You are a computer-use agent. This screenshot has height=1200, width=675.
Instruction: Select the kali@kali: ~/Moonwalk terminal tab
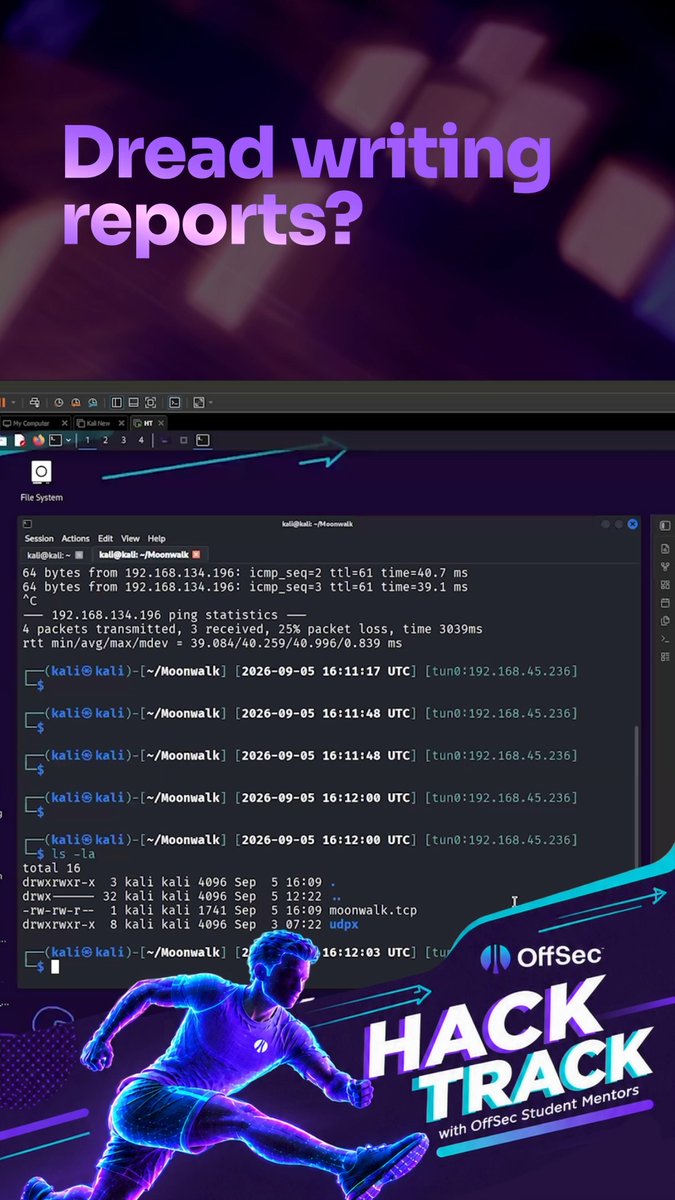(150, 554)
